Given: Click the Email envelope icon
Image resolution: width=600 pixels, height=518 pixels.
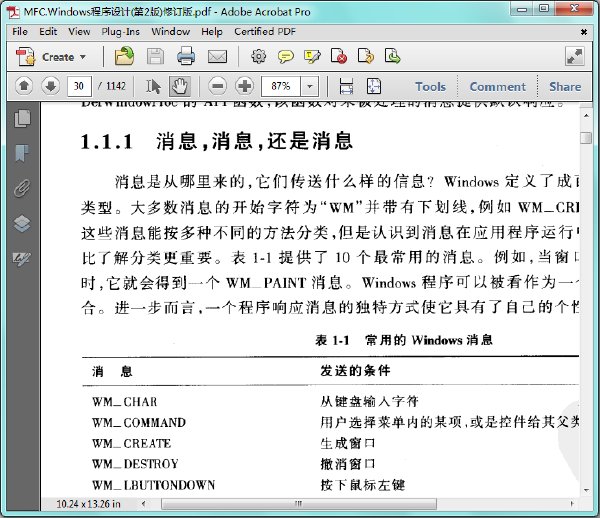Looking at the screenshot, I should pos(217,57).
